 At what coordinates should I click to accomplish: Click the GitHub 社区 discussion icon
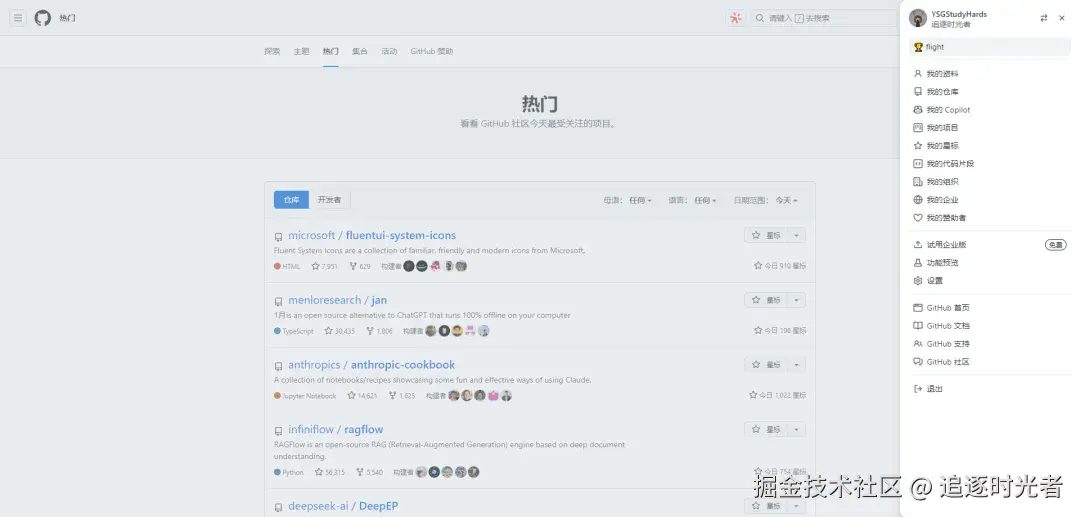click(917, 361)
